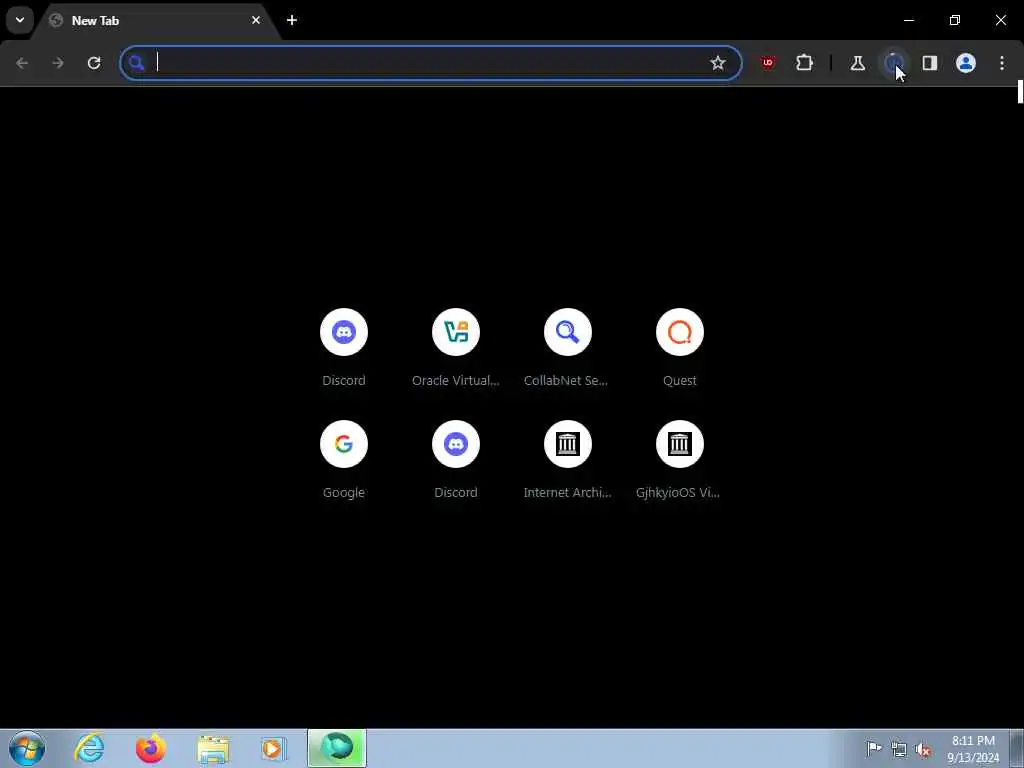This screenshot has height=768, width=1024.
Task: Open the Internet Archi... shortcut
Action: [x=568, y=460]
